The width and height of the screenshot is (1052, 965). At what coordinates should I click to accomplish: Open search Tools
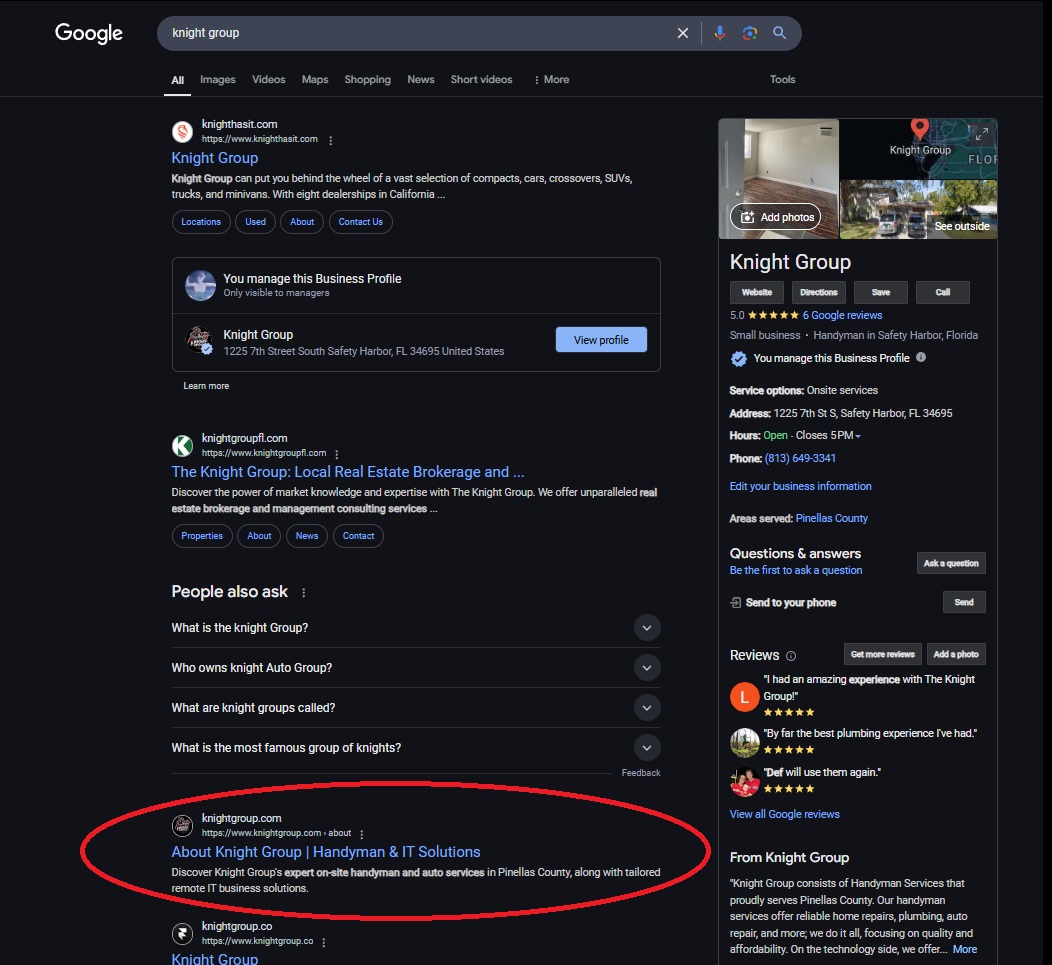(782, 79)
